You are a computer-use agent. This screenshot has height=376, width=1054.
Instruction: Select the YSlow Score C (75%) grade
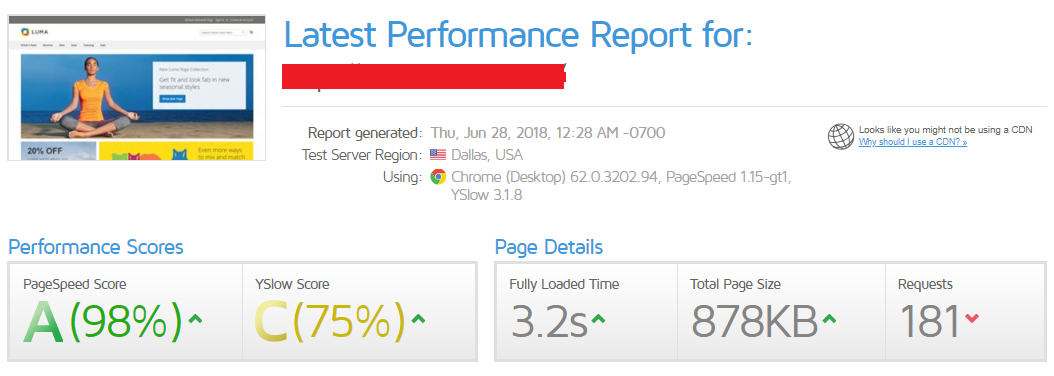pos(330,320)
